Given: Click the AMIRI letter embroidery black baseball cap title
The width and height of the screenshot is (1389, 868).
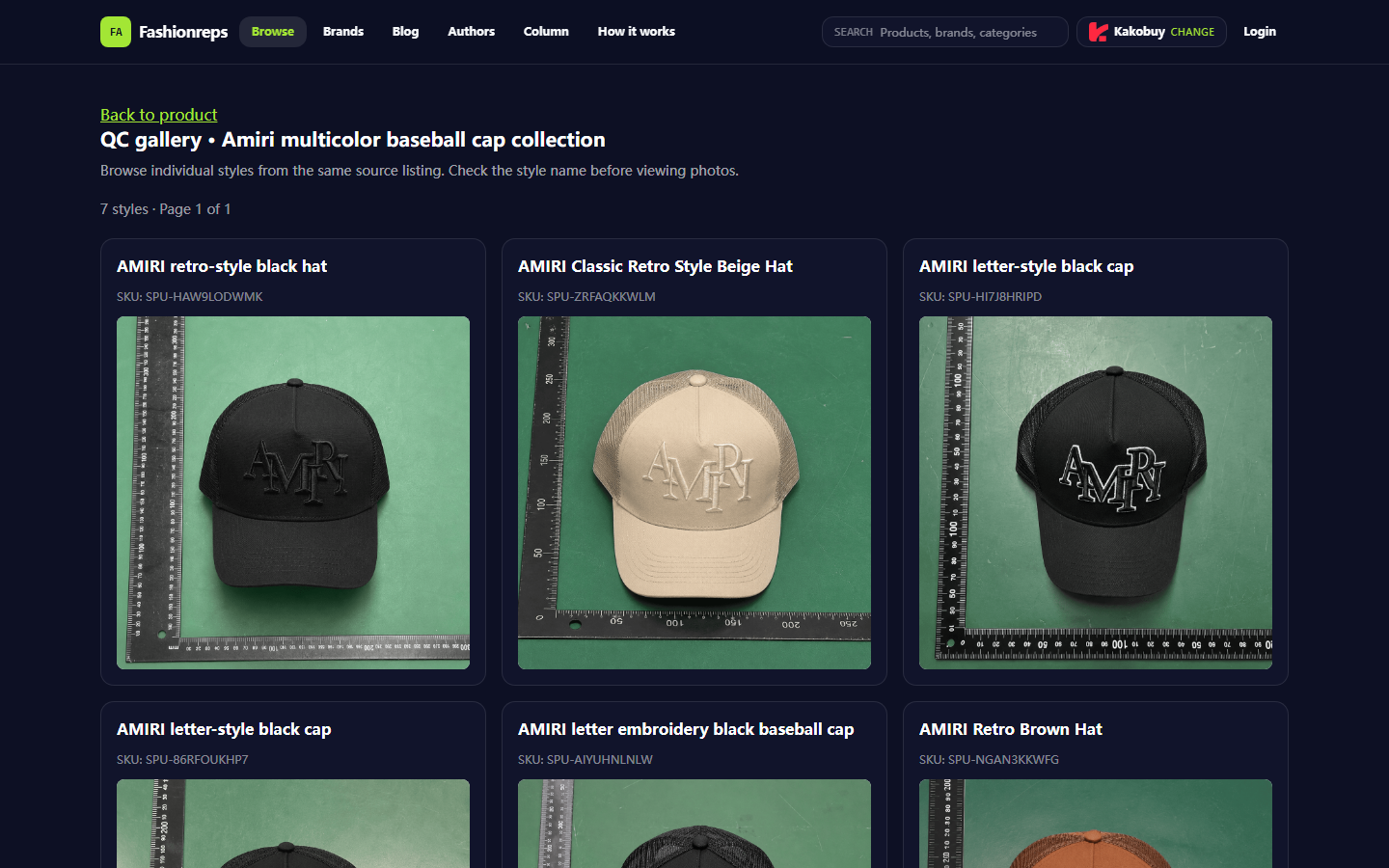Looking at the screenshot, I should point(686,729).
